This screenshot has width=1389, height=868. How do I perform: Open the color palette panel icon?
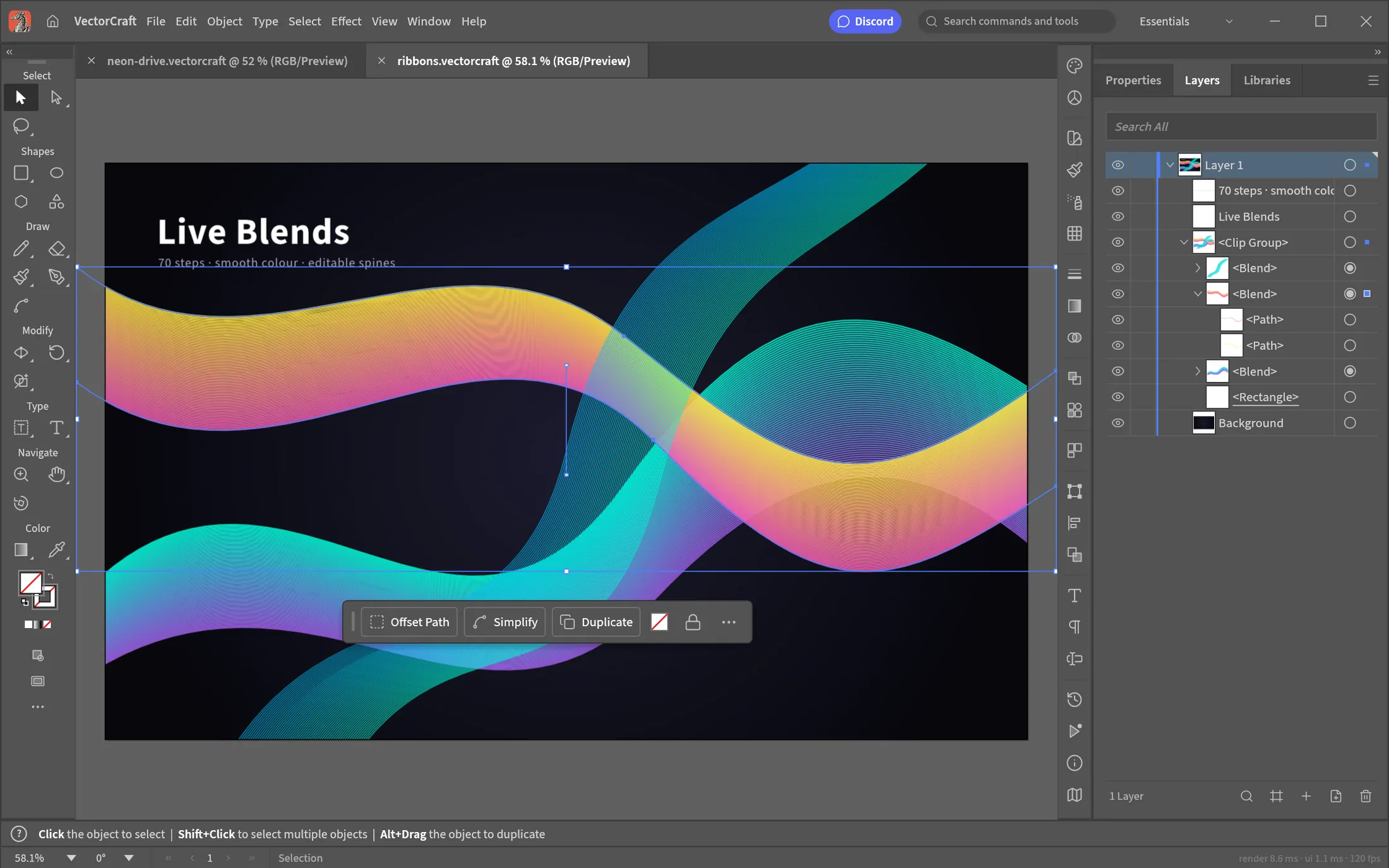point(1075,66)
